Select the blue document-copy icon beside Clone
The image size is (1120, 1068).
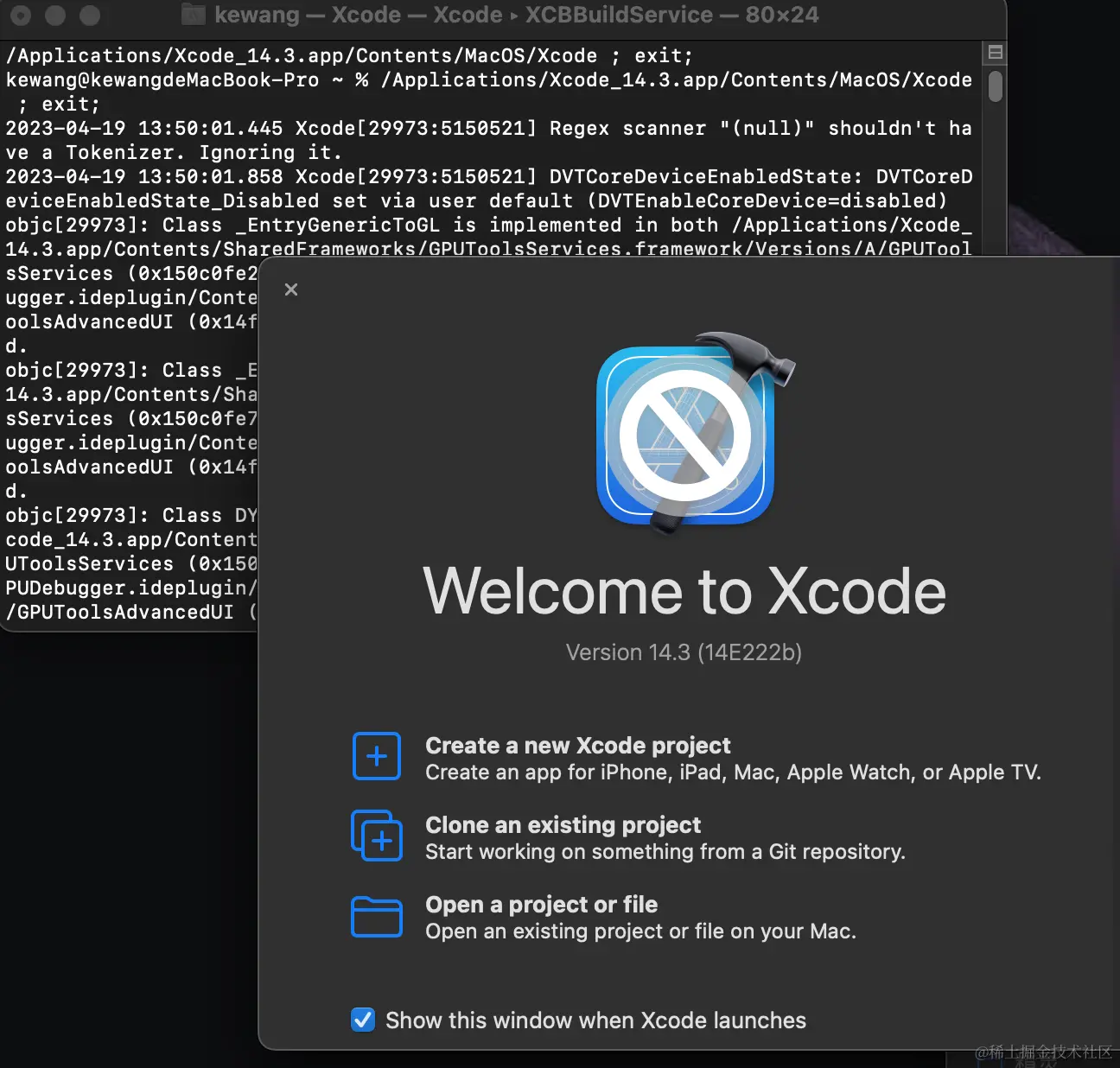tap(376, 835)
